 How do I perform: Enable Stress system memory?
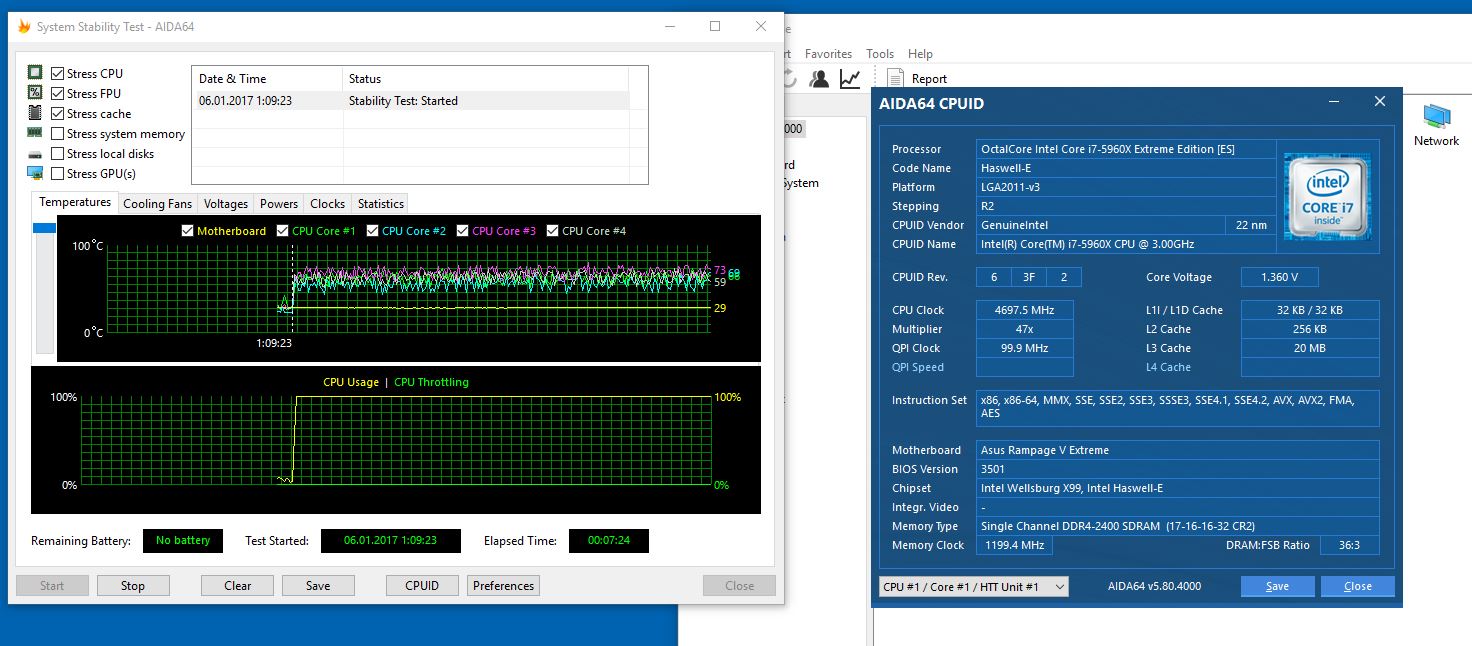click(x=58, y=133)
